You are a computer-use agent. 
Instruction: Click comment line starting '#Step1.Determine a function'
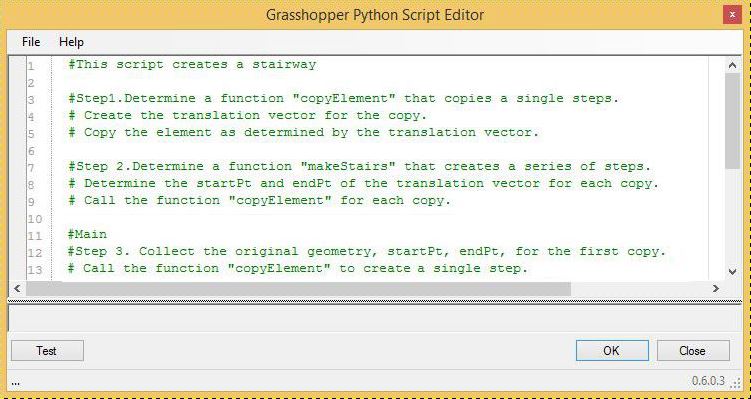pos(343,99)
